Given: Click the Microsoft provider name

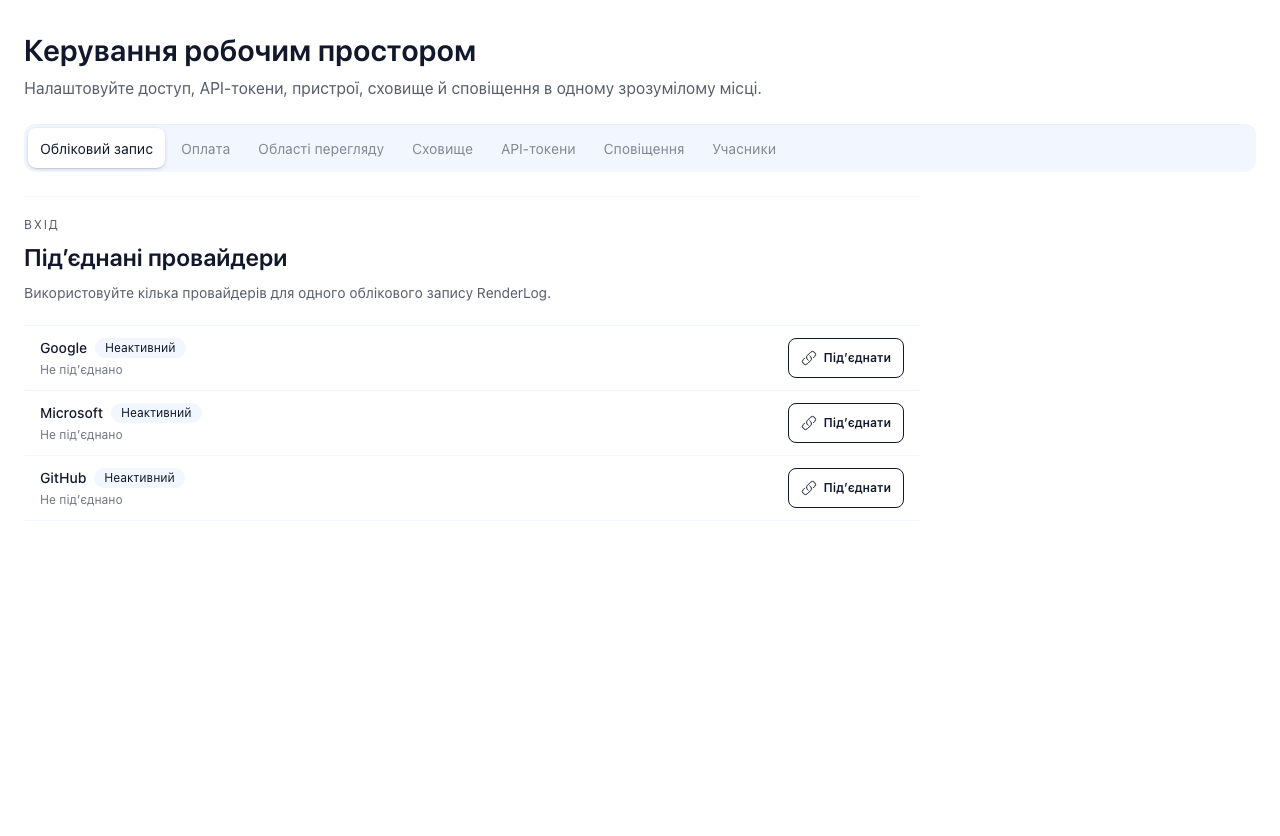Looking at the screenshot, I should pos(71,413).
